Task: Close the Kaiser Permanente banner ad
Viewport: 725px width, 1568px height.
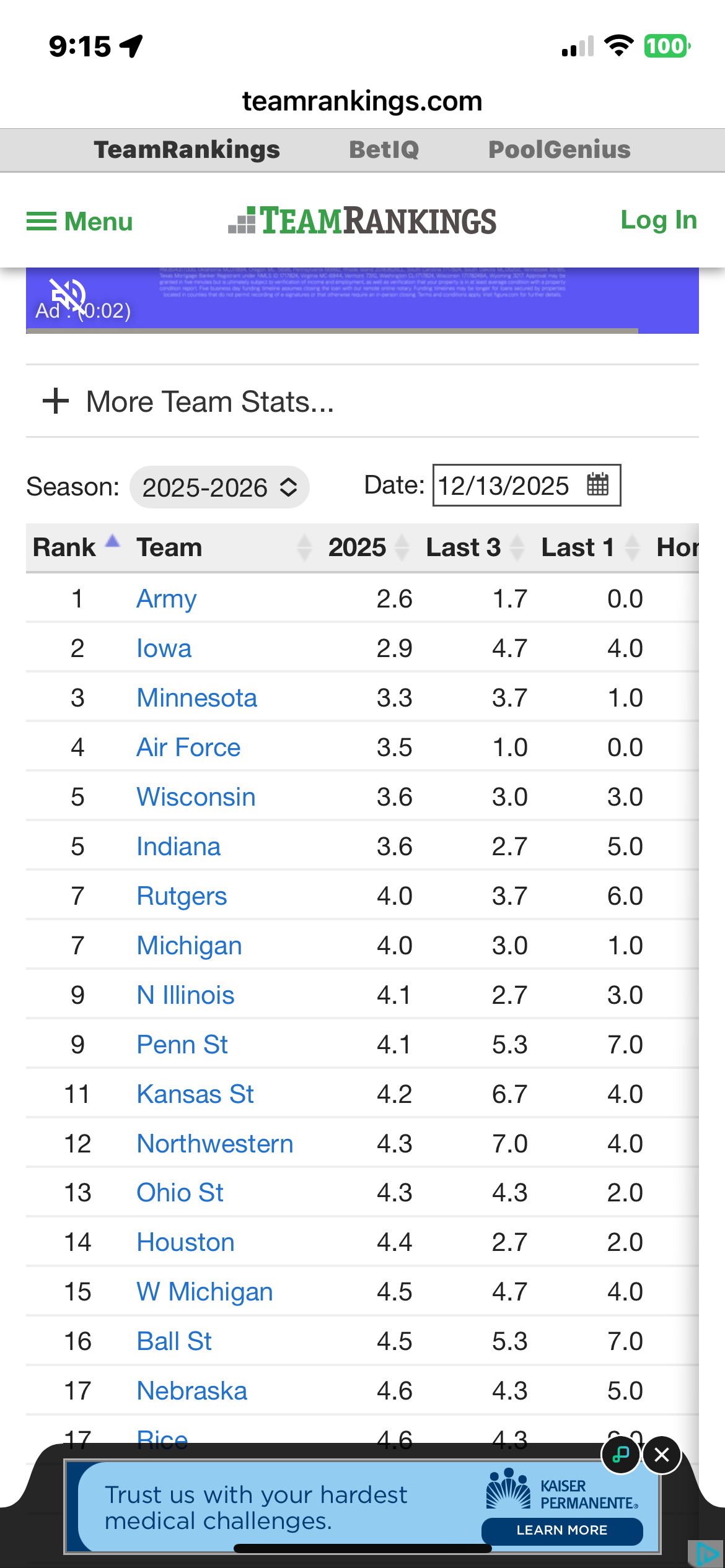Action: [x=661, y=1455]
